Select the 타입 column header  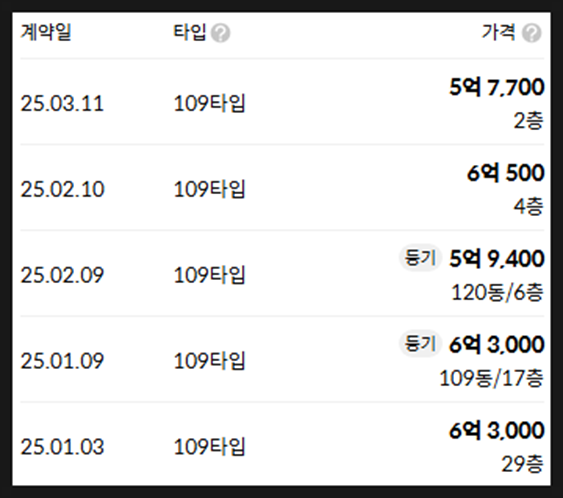click(x=190, y=32)
